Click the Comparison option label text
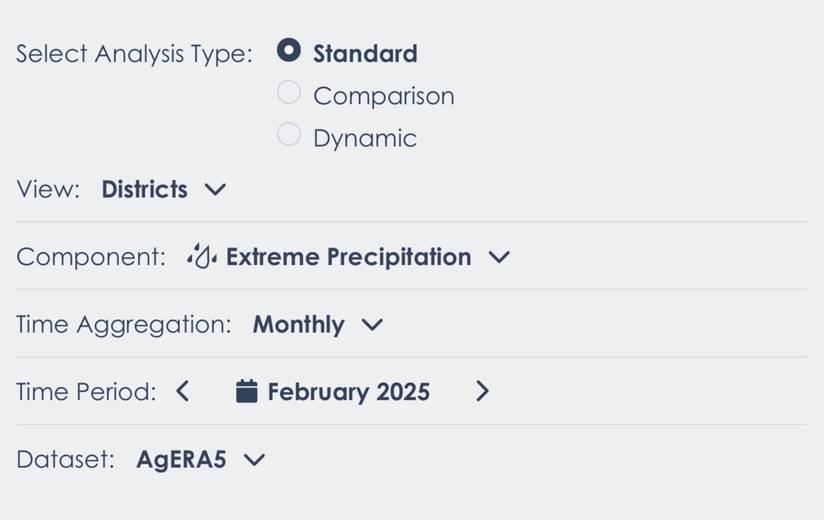Screen dimensions: 824x520 point(383,96)
